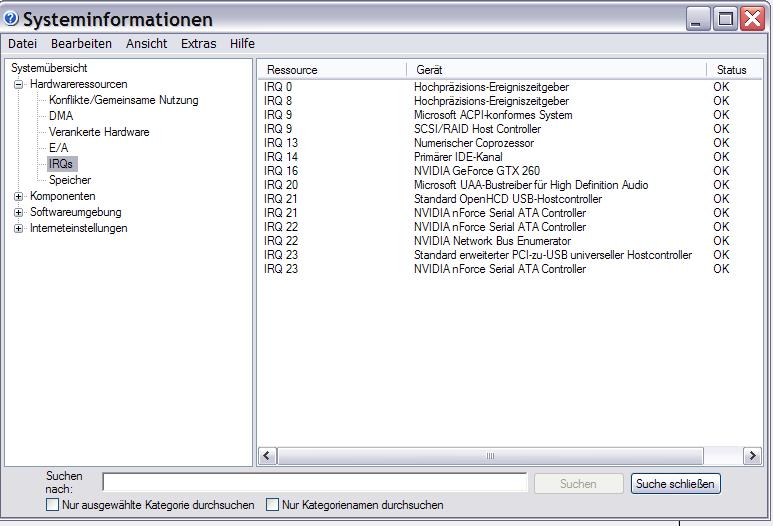The image size is (773, 526).
Task: Close the Systeminformationen window
Action: point(752,19)
